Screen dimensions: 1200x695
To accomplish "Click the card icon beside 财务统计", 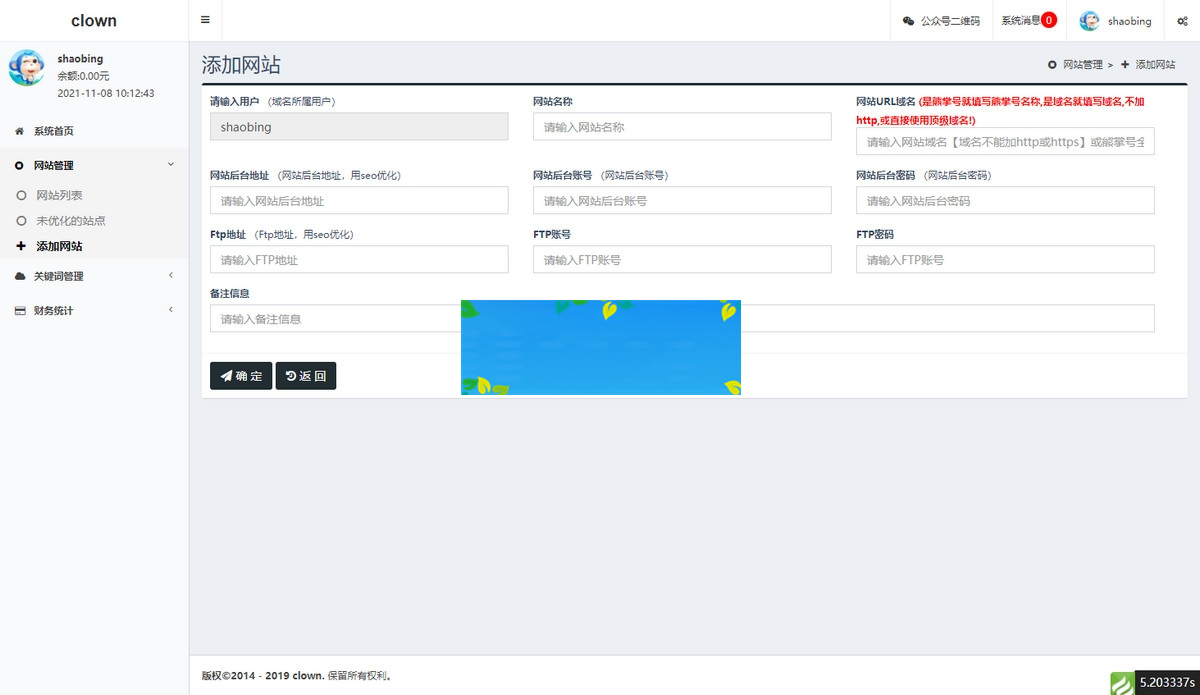I will pyautogui.click(x=20, y=311).
